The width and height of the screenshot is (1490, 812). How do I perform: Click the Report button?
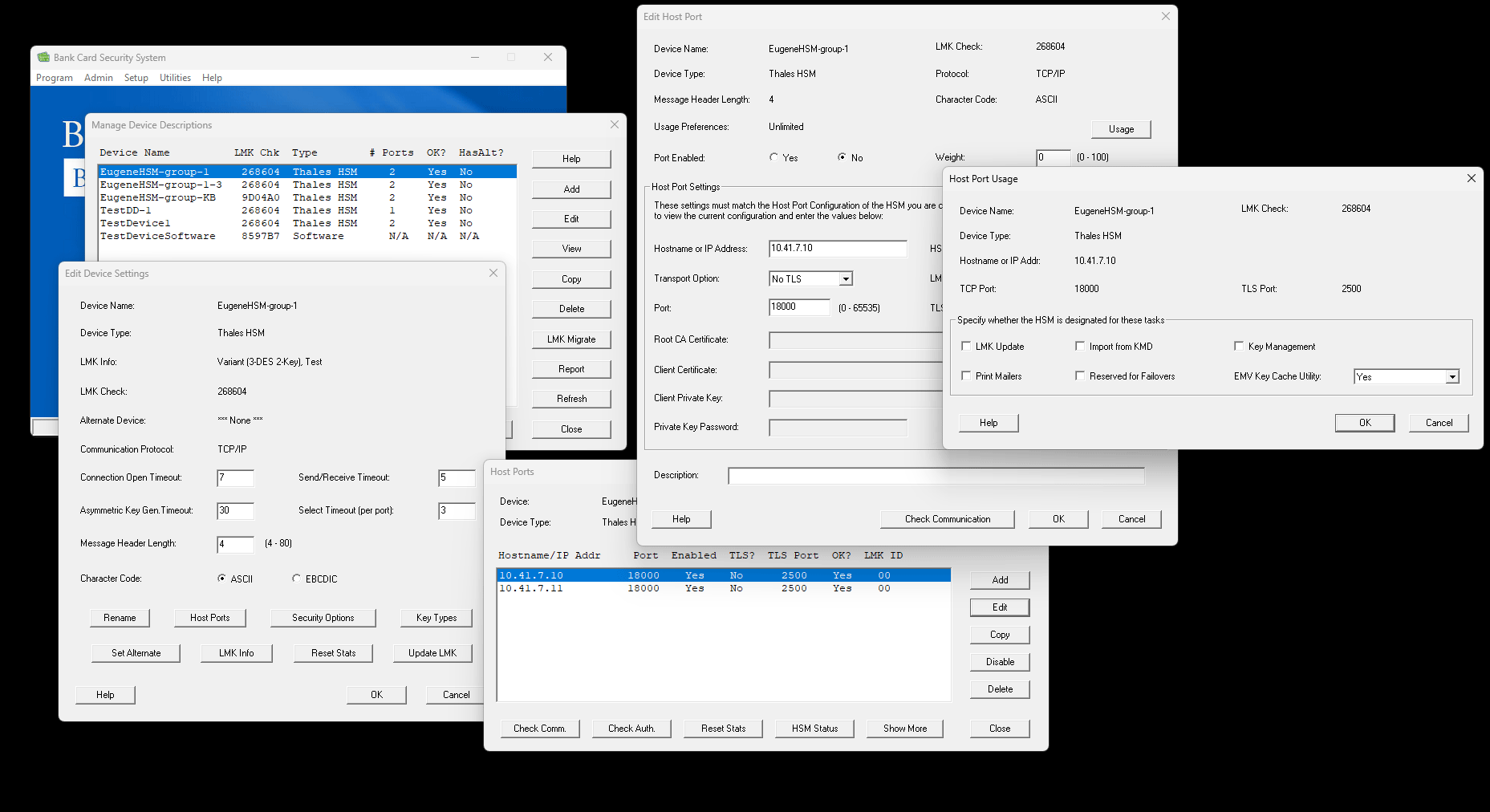click(571, 369)
